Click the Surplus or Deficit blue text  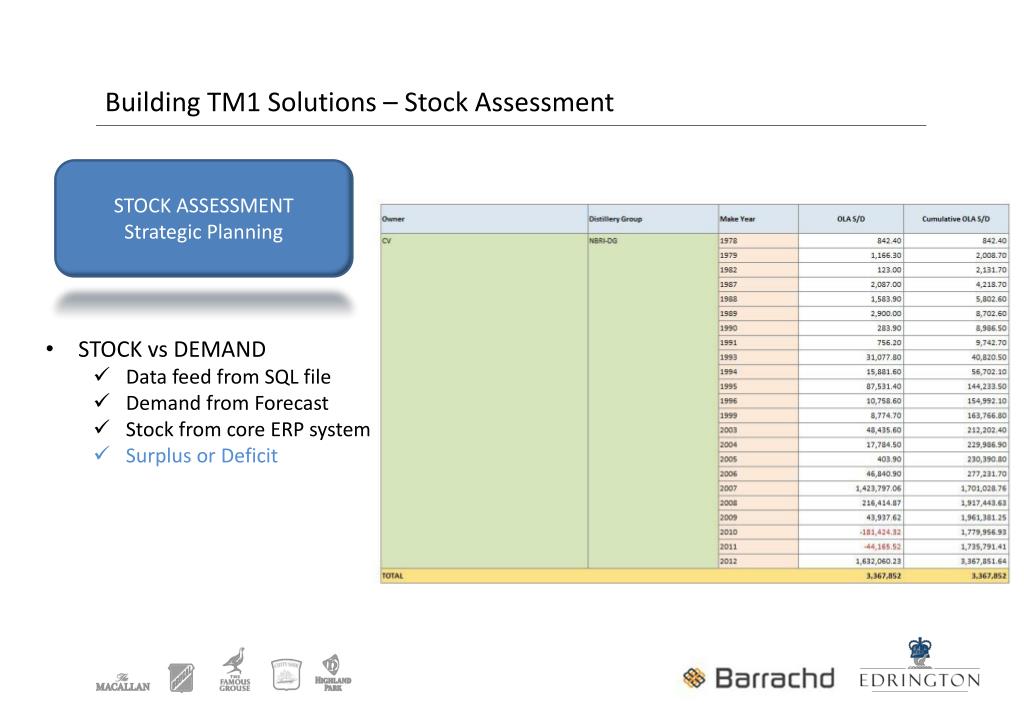201,456
